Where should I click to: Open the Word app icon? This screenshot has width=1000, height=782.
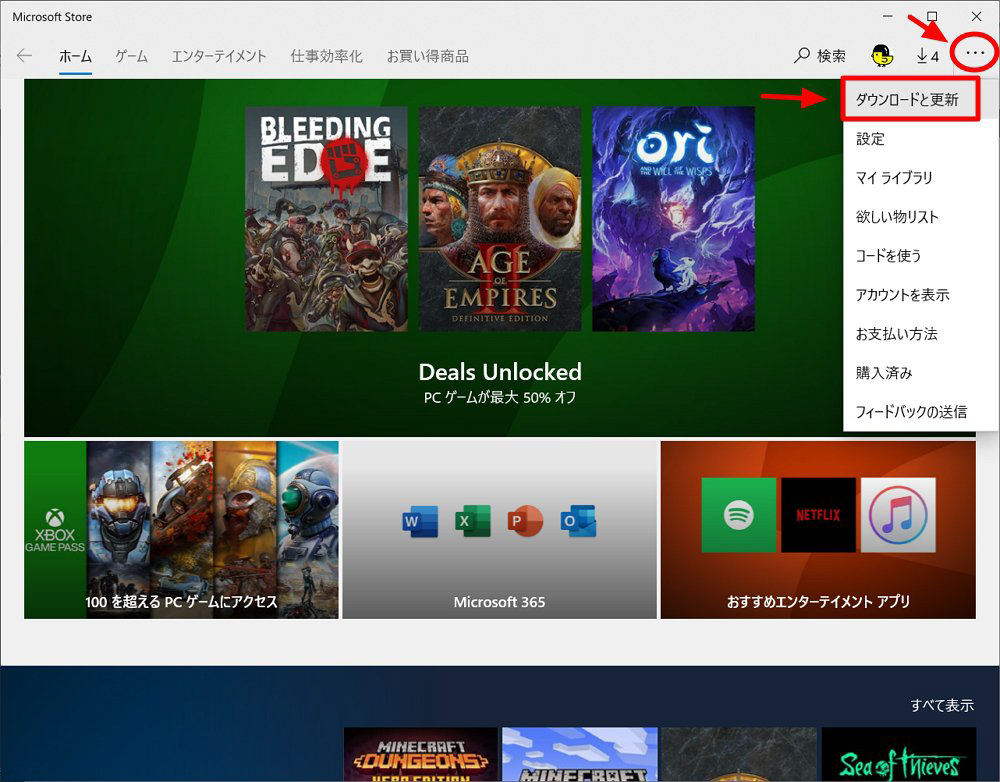point(420,520)
